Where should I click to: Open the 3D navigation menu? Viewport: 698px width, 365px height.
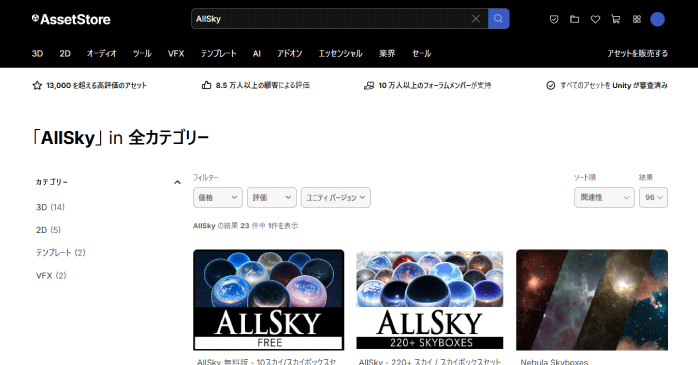click(37, 53)
